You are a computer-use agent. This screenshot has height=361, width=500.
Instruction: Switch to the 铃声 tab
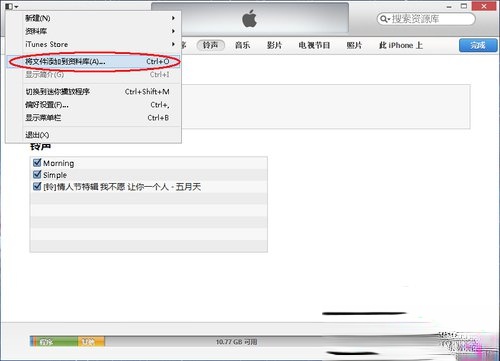(210, 45)
